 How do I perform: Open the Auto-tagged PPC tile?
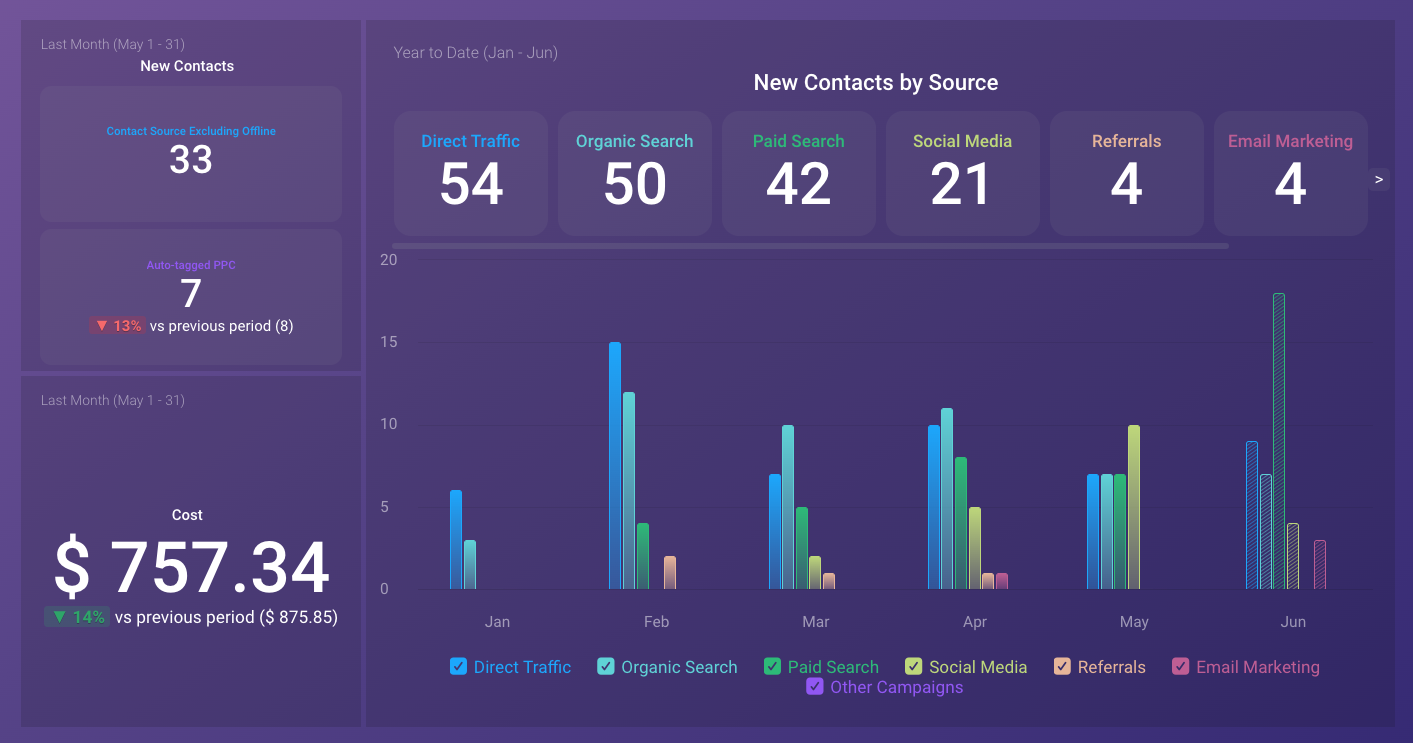[191, 297]
